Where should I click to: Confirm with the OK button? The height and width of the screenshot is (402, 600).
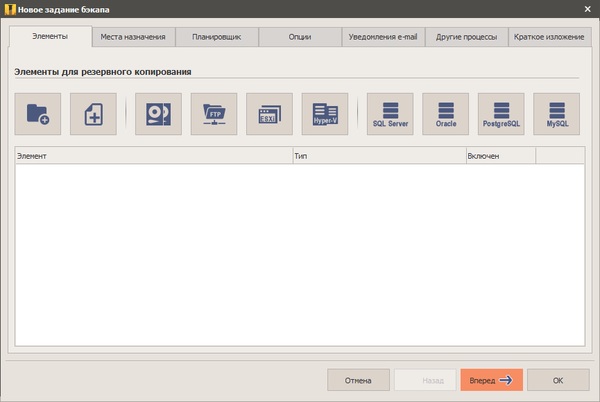pyautogui.click(x=557, y=380)
